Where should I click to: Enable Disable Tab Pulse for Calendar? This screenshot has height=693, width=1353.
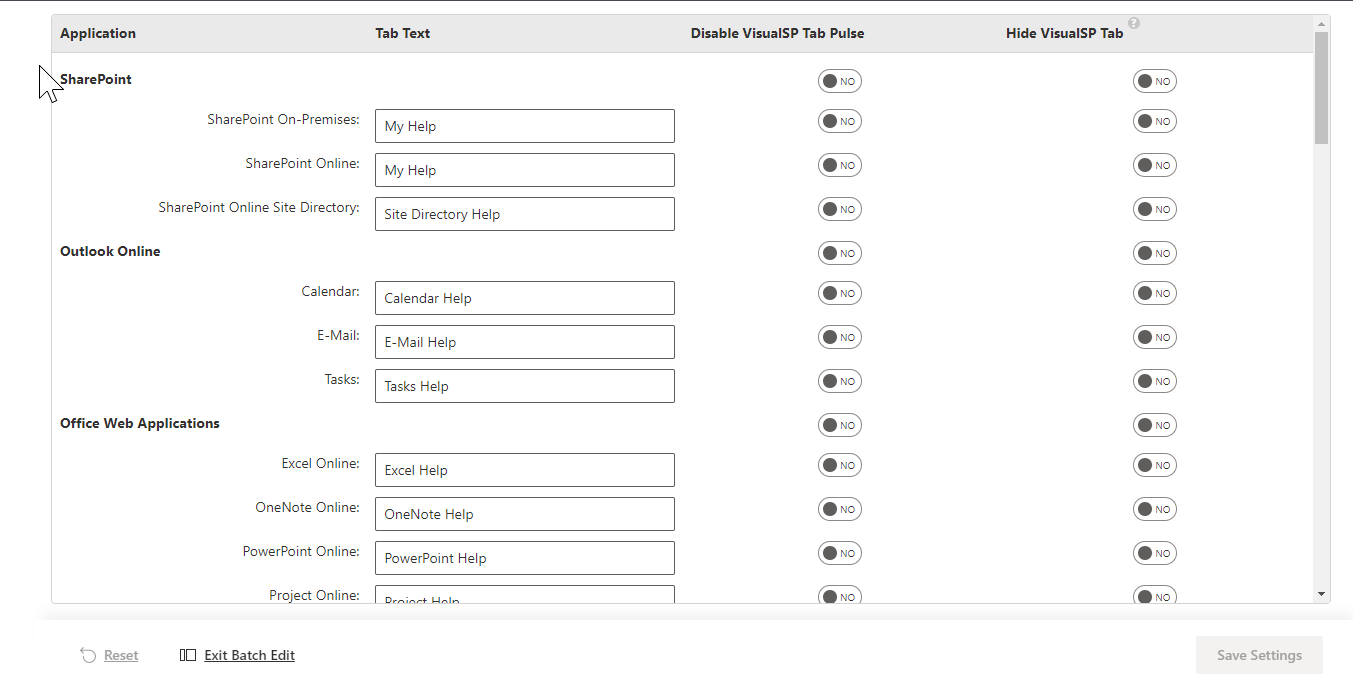point(839,293)
